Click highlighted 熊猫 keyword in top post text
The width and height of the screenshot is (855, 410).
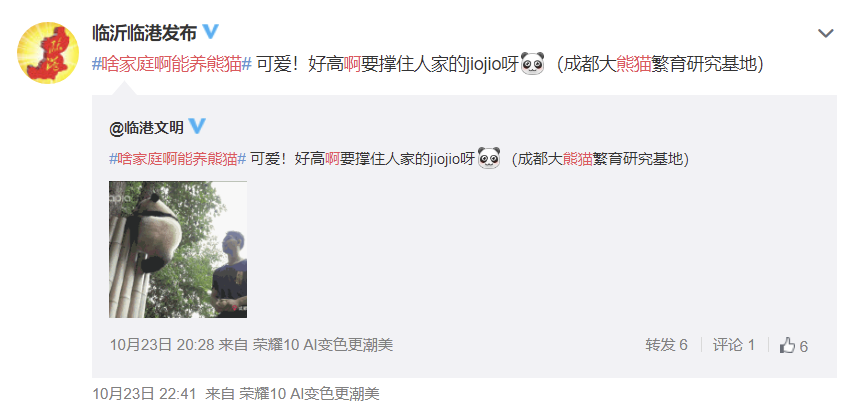pos(635,64)
